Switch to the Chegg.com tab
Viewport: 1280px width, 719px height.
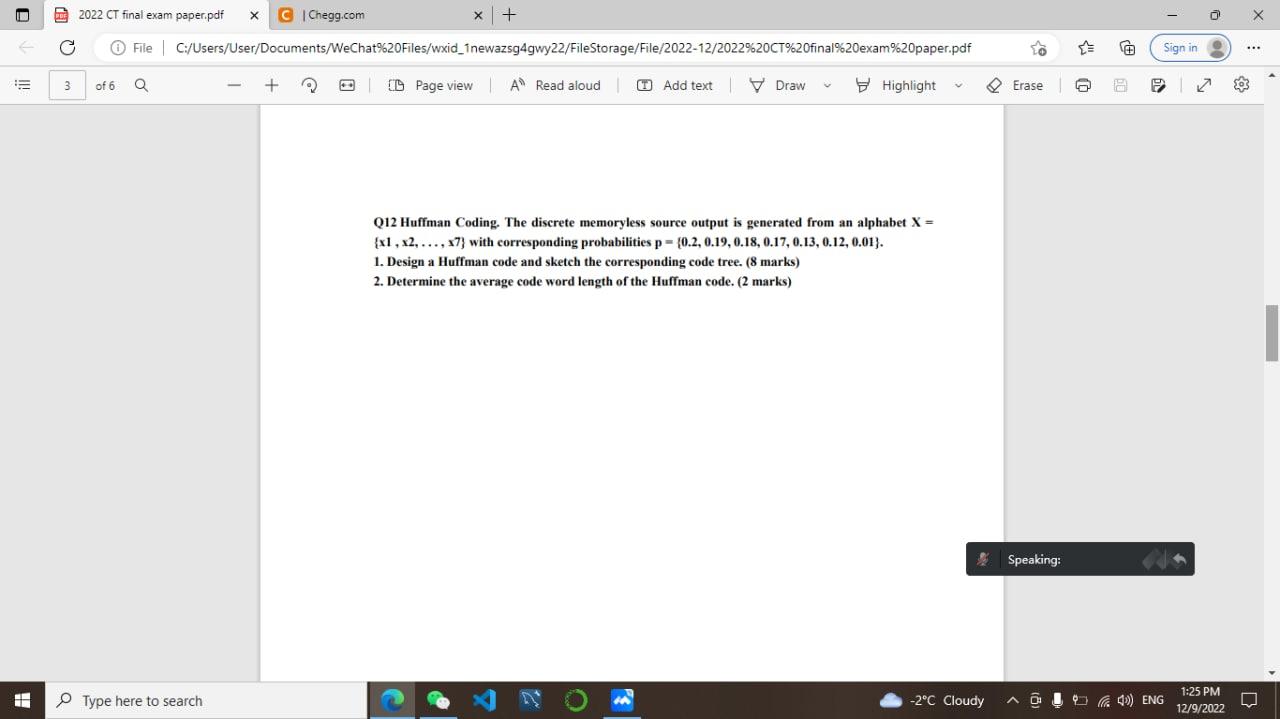[370, 15]
